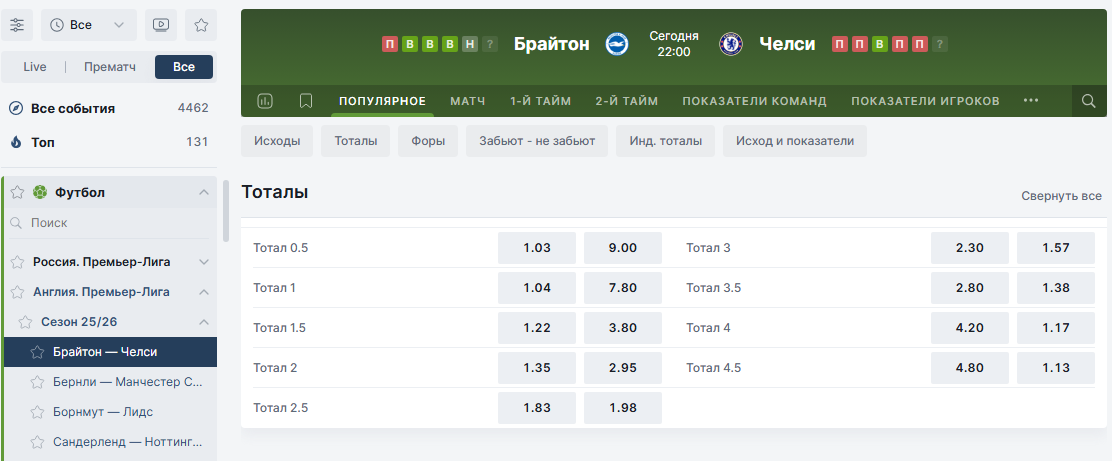
Task: Select the 1.83 odds for Тотал 2.5
Action: pos(537,407)
